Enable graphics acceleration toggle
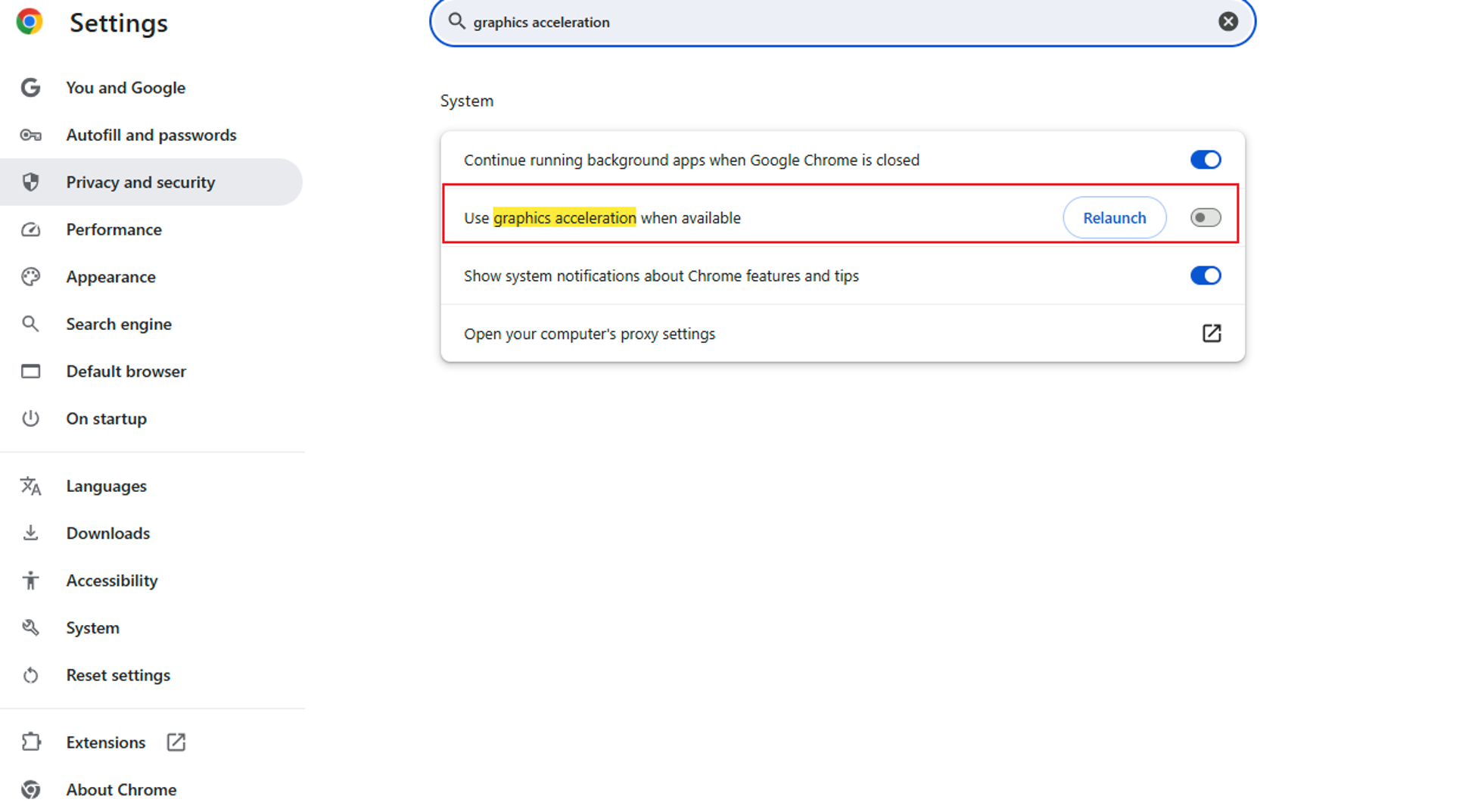 [x=1206, y=218]
